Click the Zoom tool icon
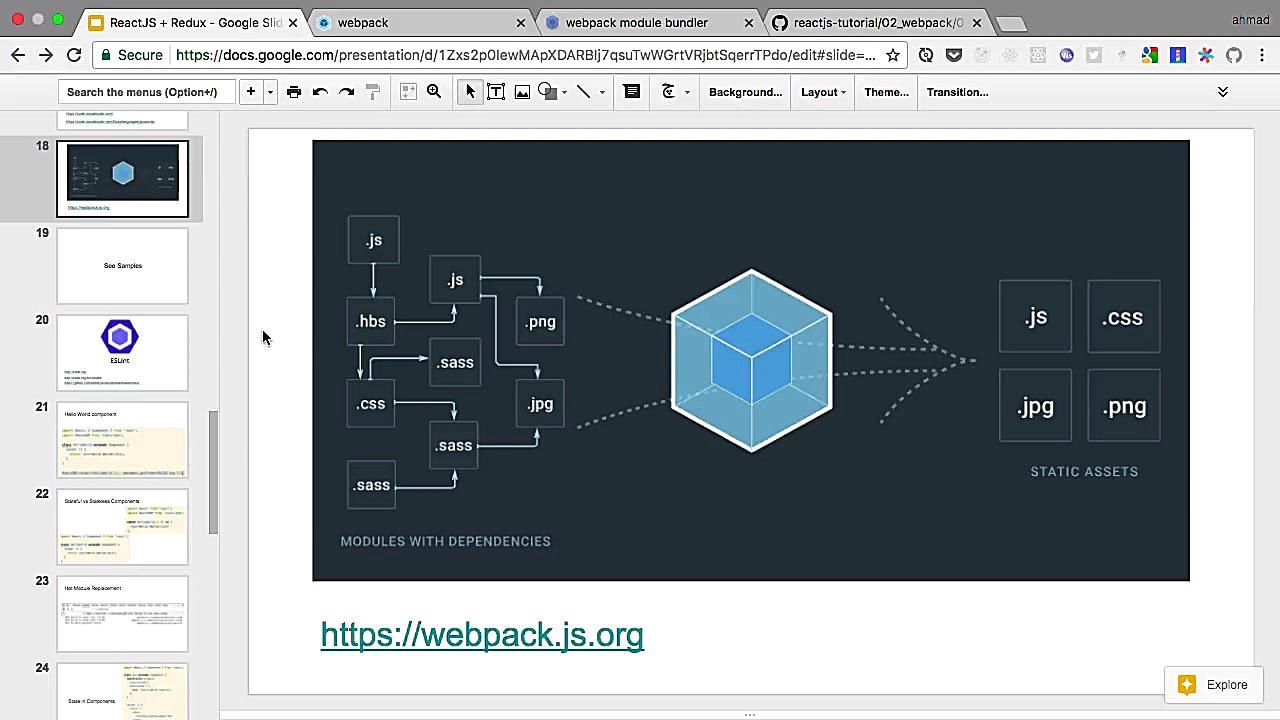Image resolution: width=1280 pixels, height=720 pixels. tap(434, 92)
